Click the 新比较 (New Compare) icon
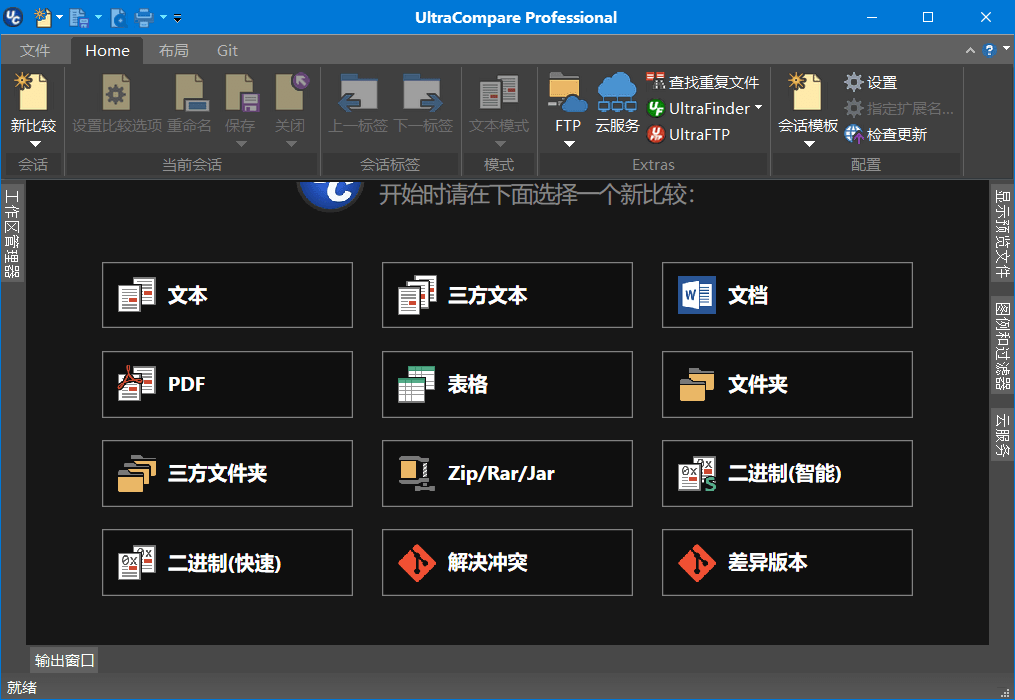Viewport: 1015px width, 700px height. point(33,93)
